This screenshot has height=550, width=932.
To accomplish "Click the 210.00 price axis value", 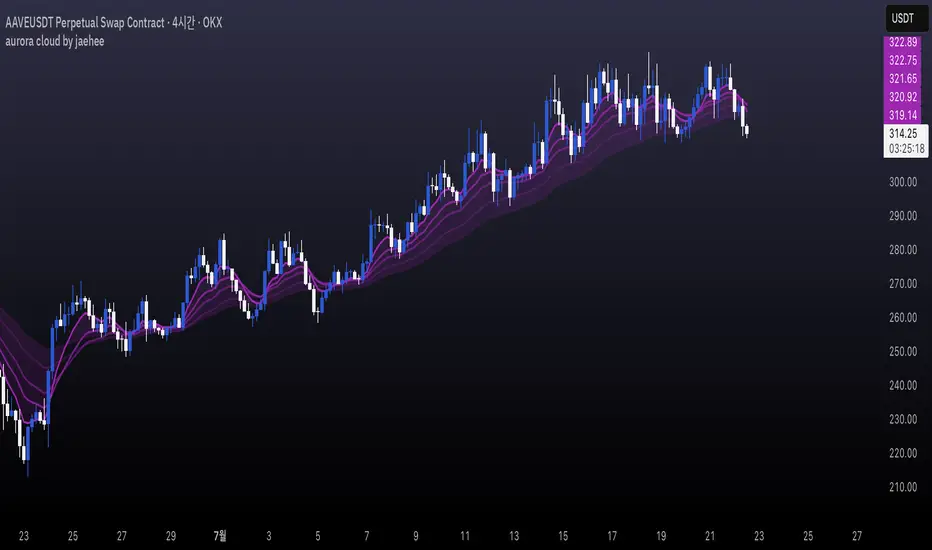I will [903, 487].
